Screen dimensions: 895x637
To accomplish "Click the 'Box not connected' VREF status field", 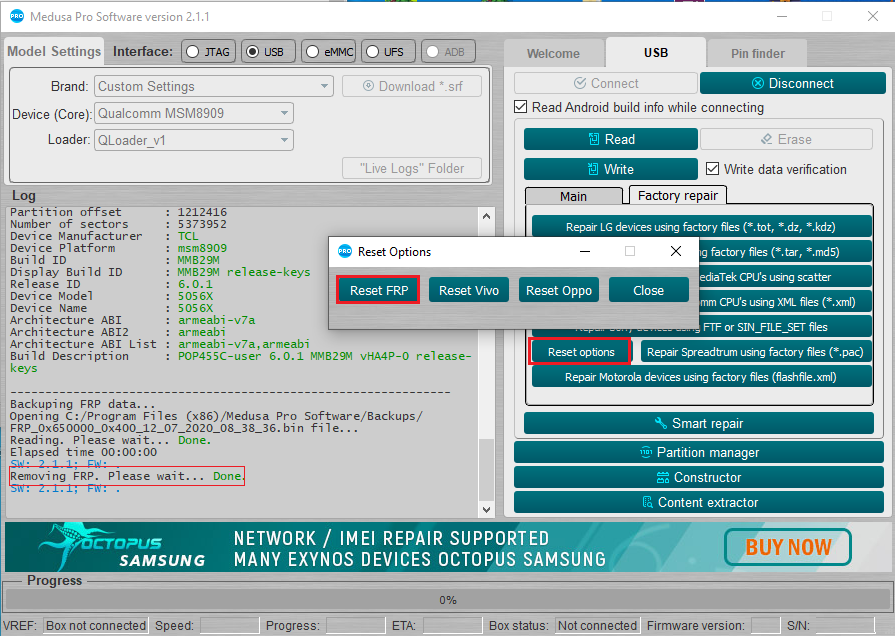I will [95, 626].
